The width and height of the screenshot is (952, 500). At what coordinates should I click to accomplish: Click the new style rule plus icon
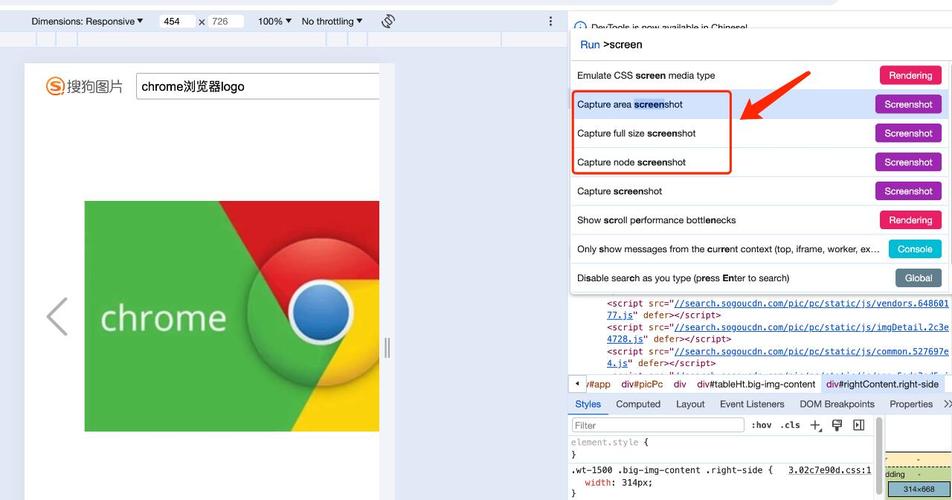click(x=815, y=425)
